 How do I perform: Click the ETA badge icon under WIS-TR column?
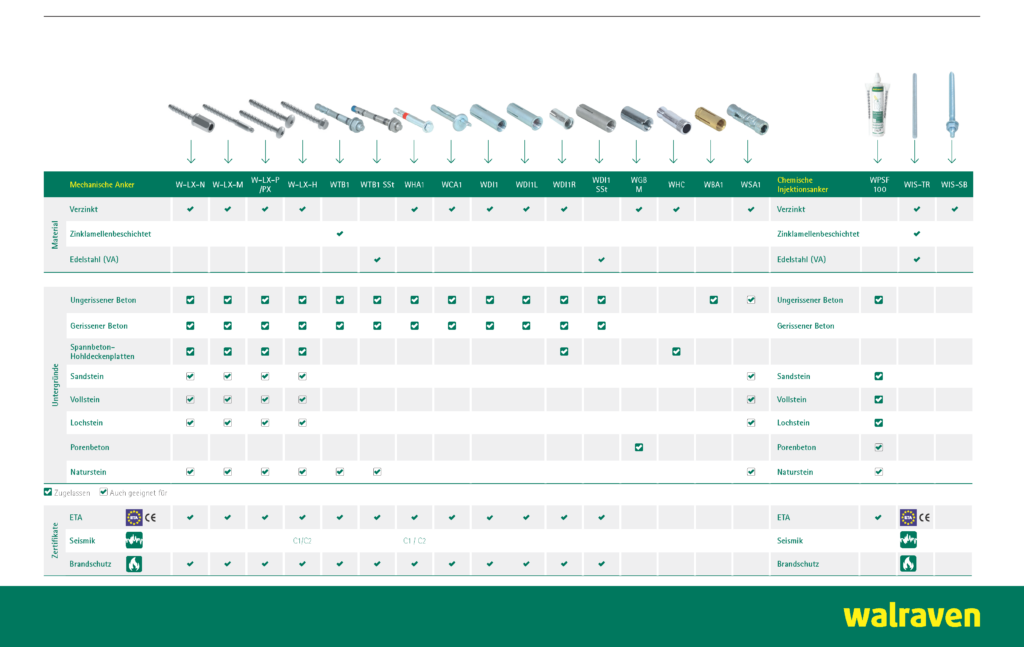[908, 518]
